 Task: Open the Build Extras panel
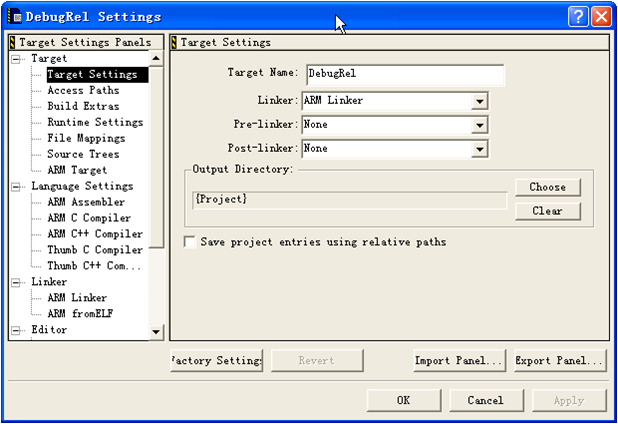click(x=83, y=106)
